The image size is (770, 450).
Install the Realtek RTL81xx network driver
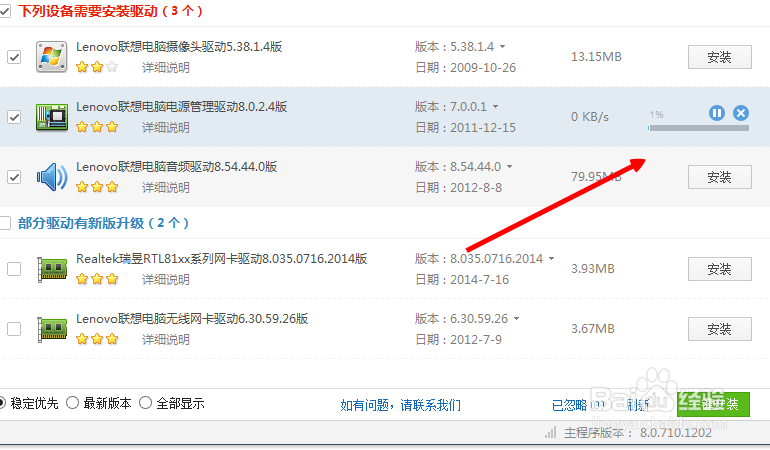(x=719, y=269)
